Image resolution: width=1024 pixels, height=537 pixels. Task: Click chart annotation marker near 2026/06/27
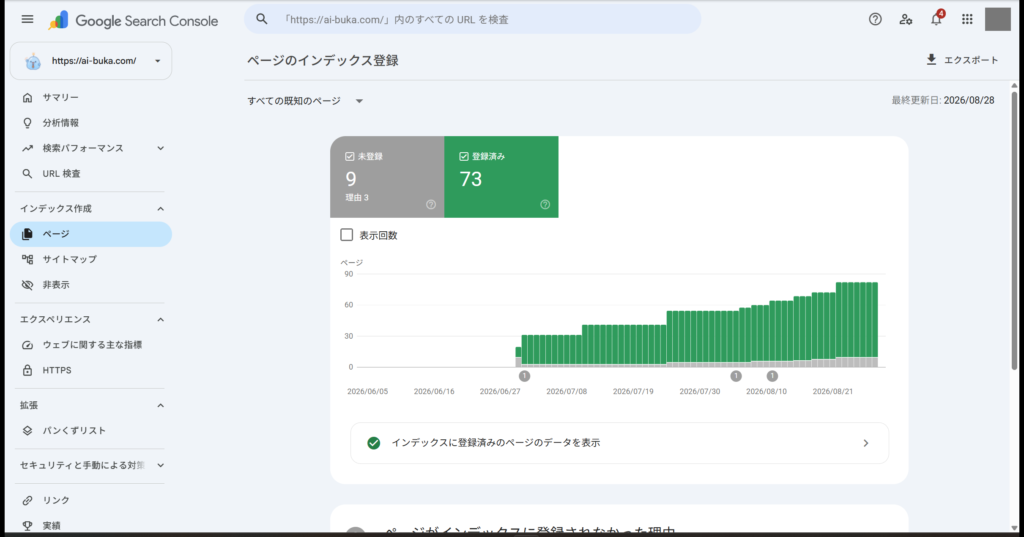click(x=524, y=376)
